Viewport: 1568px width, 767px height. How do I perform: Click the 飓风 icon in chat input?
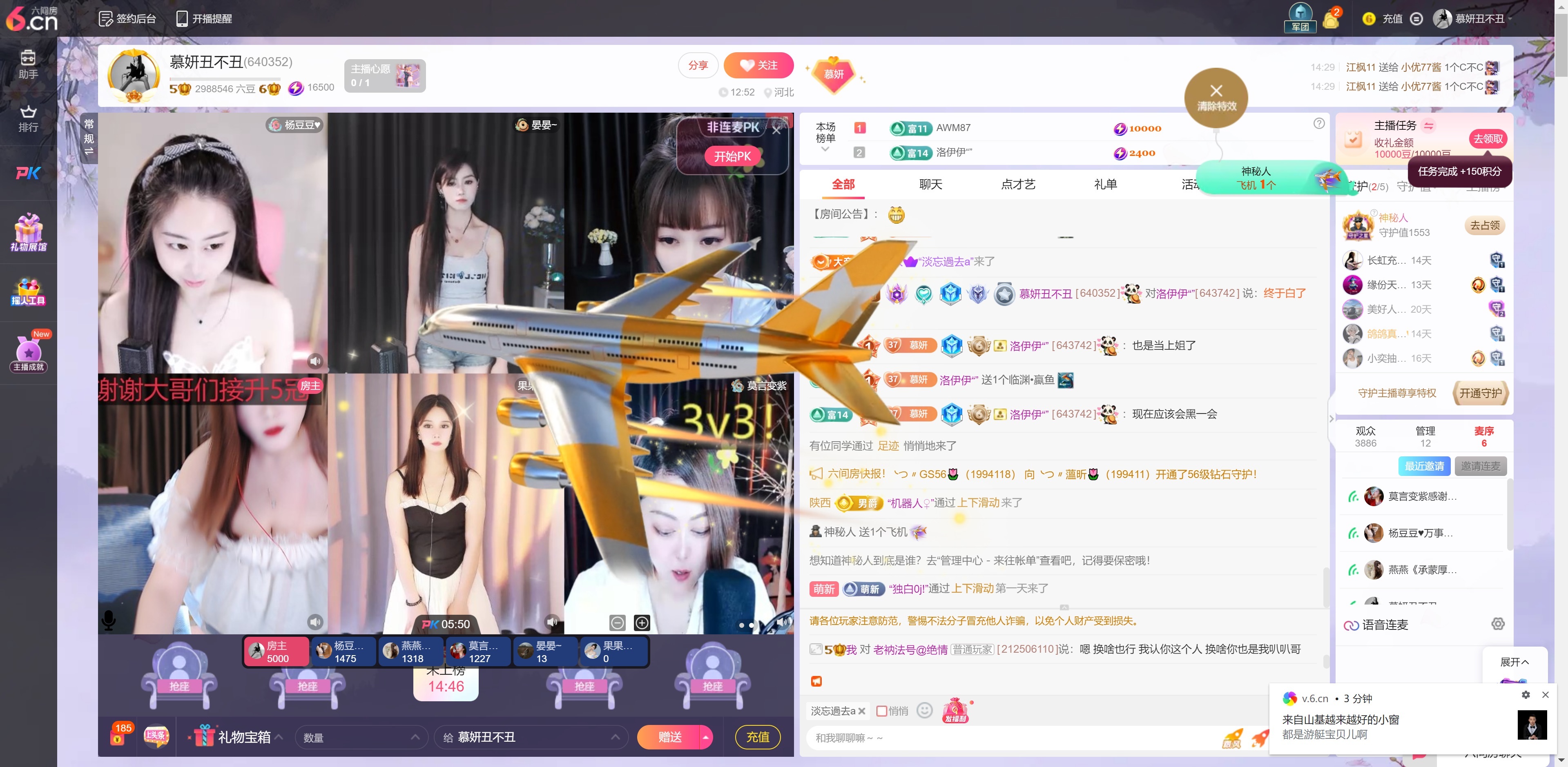click(1233, 738)
